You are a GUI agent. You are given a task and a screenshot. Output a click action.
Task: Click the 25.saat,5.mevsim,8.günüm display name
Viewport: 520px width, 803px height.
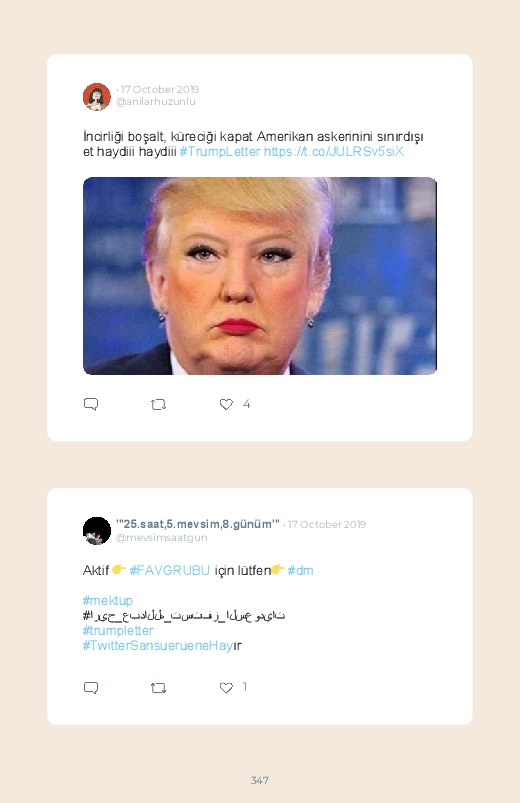click(198, 524)
